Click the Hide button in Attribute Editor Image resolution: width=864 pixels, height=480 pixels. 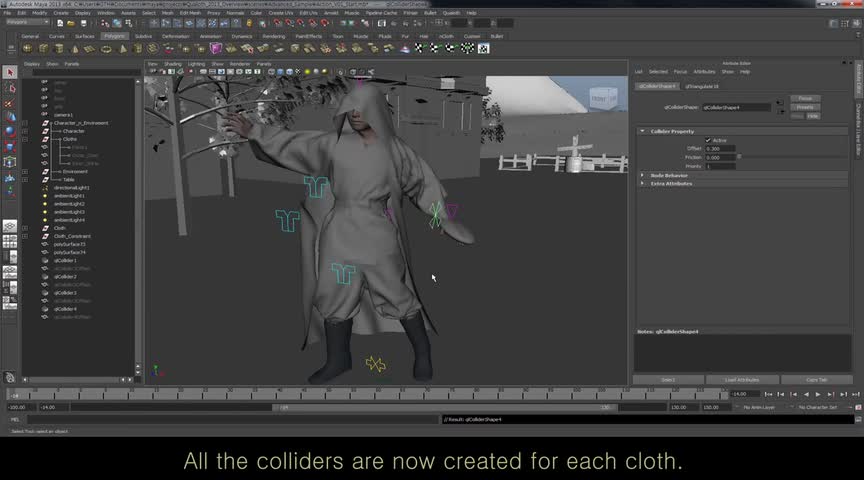click(813, 116)
